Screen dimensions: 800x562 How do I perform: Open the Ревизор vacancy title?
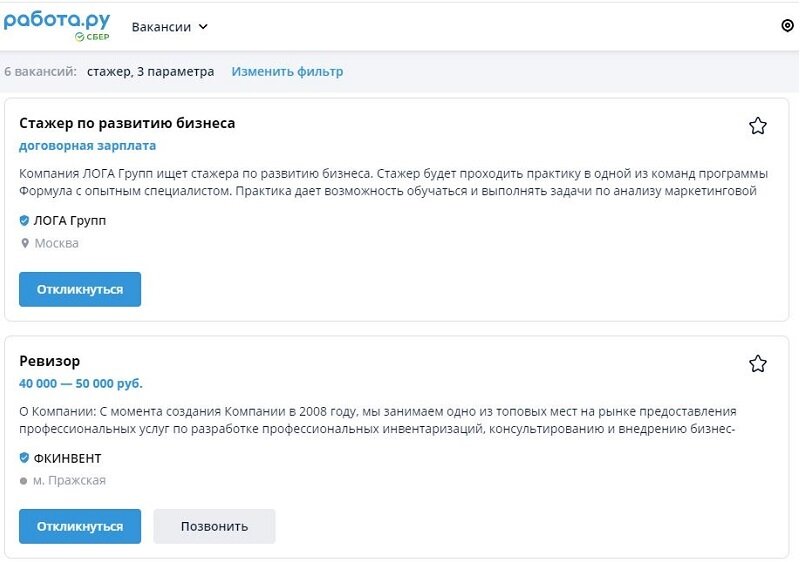coord(49,361)
